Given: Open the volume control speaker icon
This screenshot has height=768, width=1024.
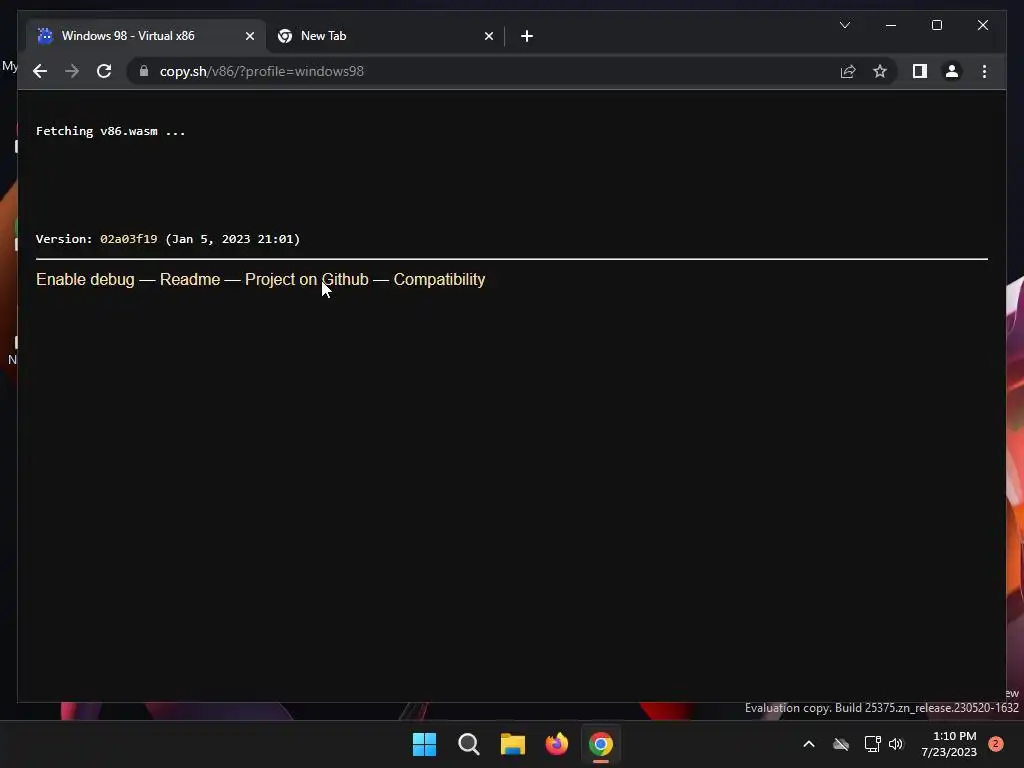Looking at the screenshot, I should coord(895,744).
